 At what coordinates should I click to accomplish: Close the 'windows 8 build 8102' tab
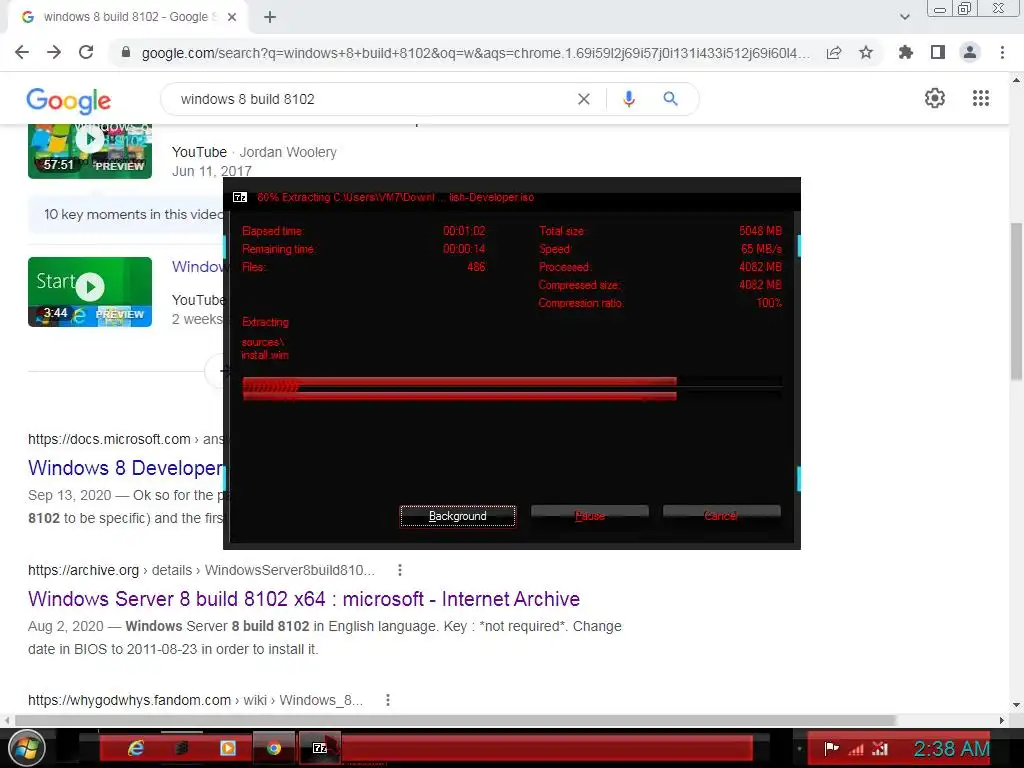coord(232,18)
